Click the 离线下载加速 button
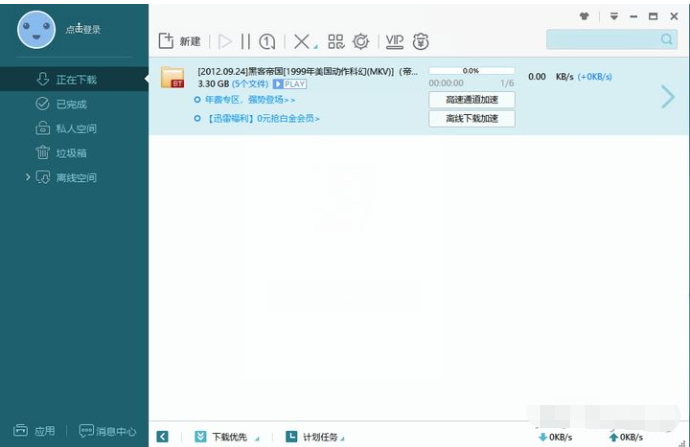The width and height of the screenshot is (690, 447). pos(471,119)
